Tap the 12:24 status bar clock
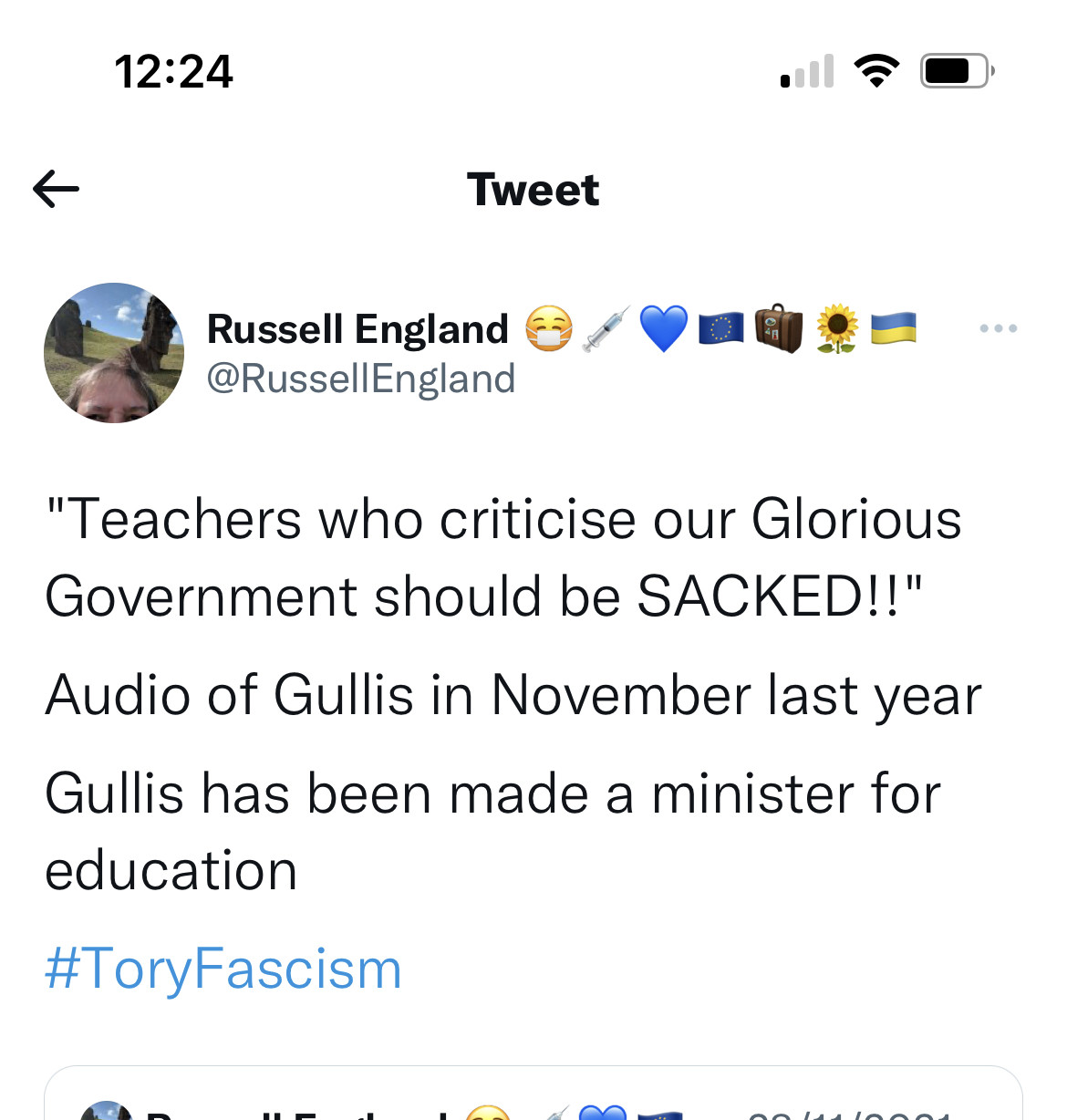Image resolution: width=1067 pixels, height=1120 pixels. 173,71
